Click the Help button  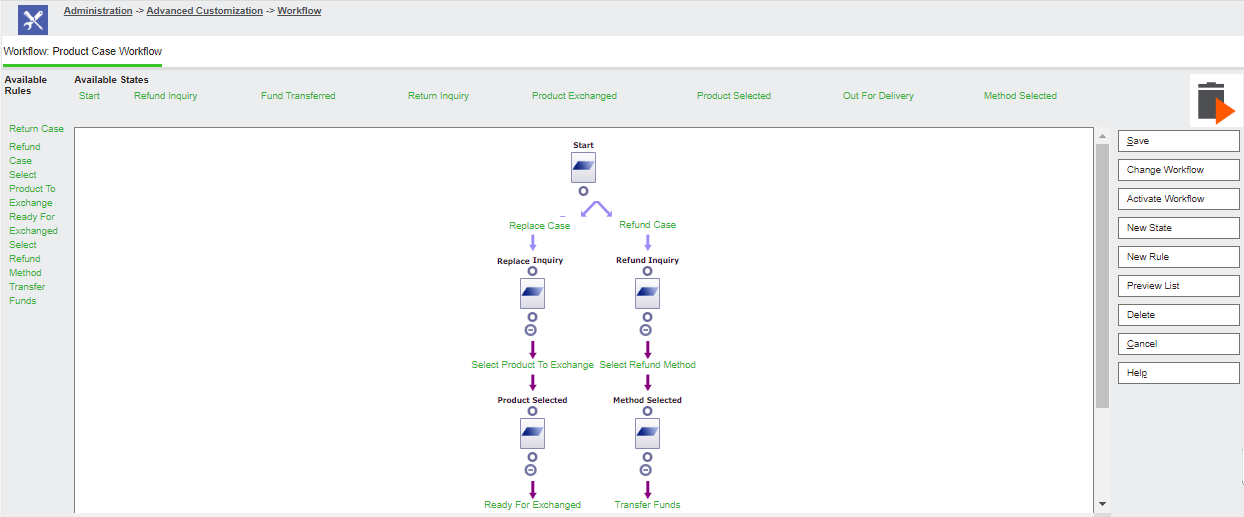click(1179, 373)
